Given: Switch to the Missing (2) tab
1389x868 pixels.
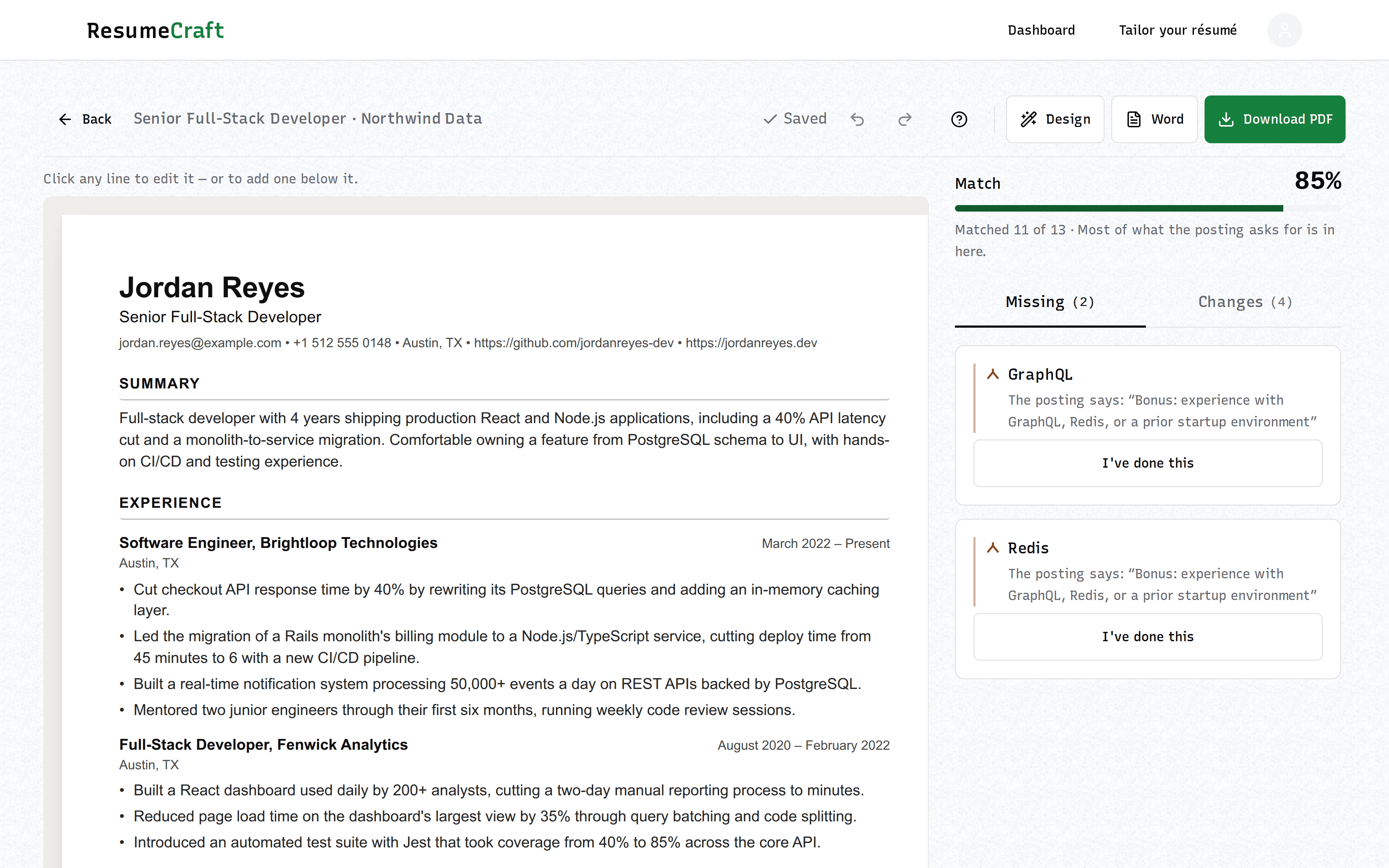Looking at the screenshot, I should click(1050, 302).
